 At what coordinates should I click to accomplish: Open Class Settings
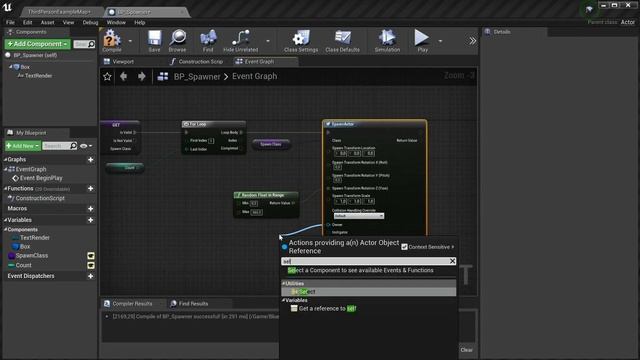pos(301,40)
